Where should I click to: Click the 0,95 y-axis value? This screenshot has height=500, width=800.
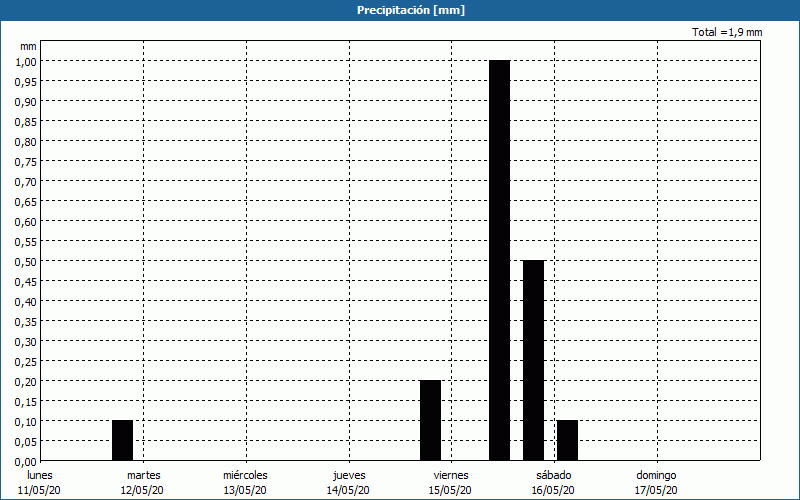pyautogui.click(x=26, y=81)
